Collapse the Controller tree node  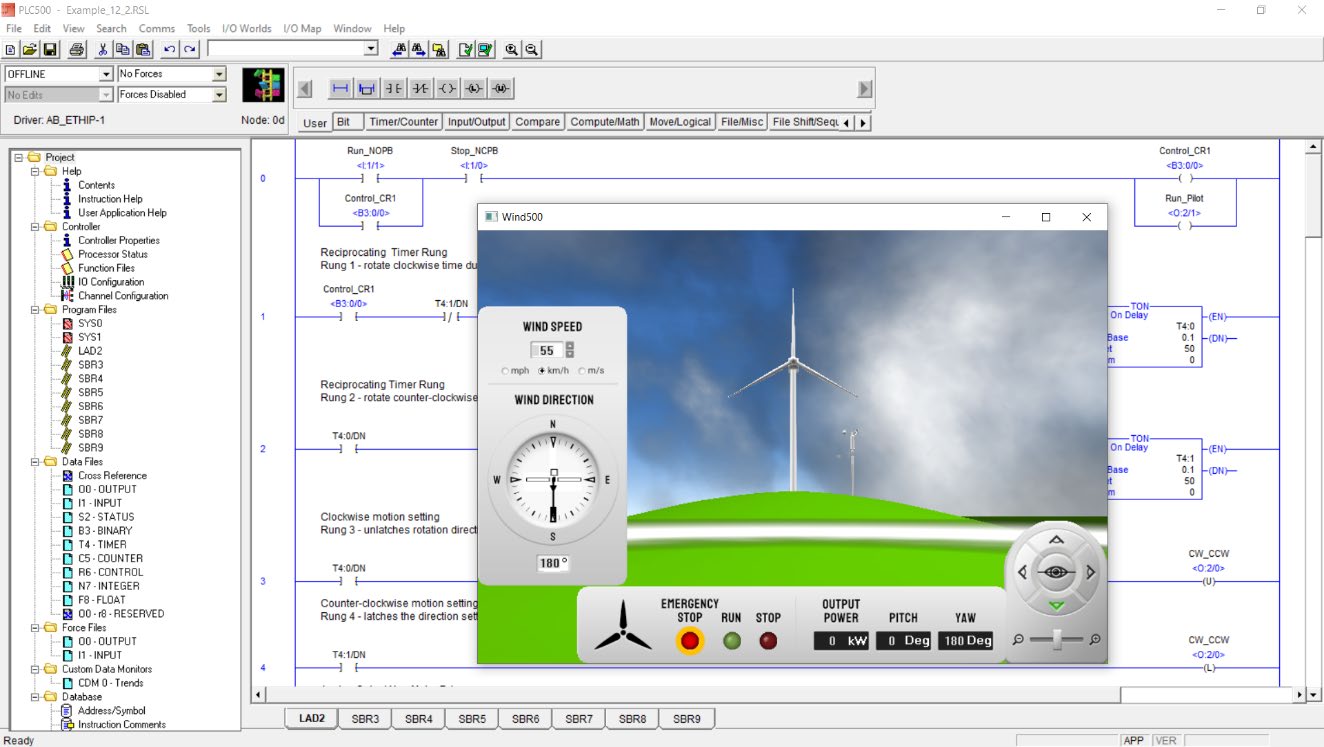[x=34, y=227]
